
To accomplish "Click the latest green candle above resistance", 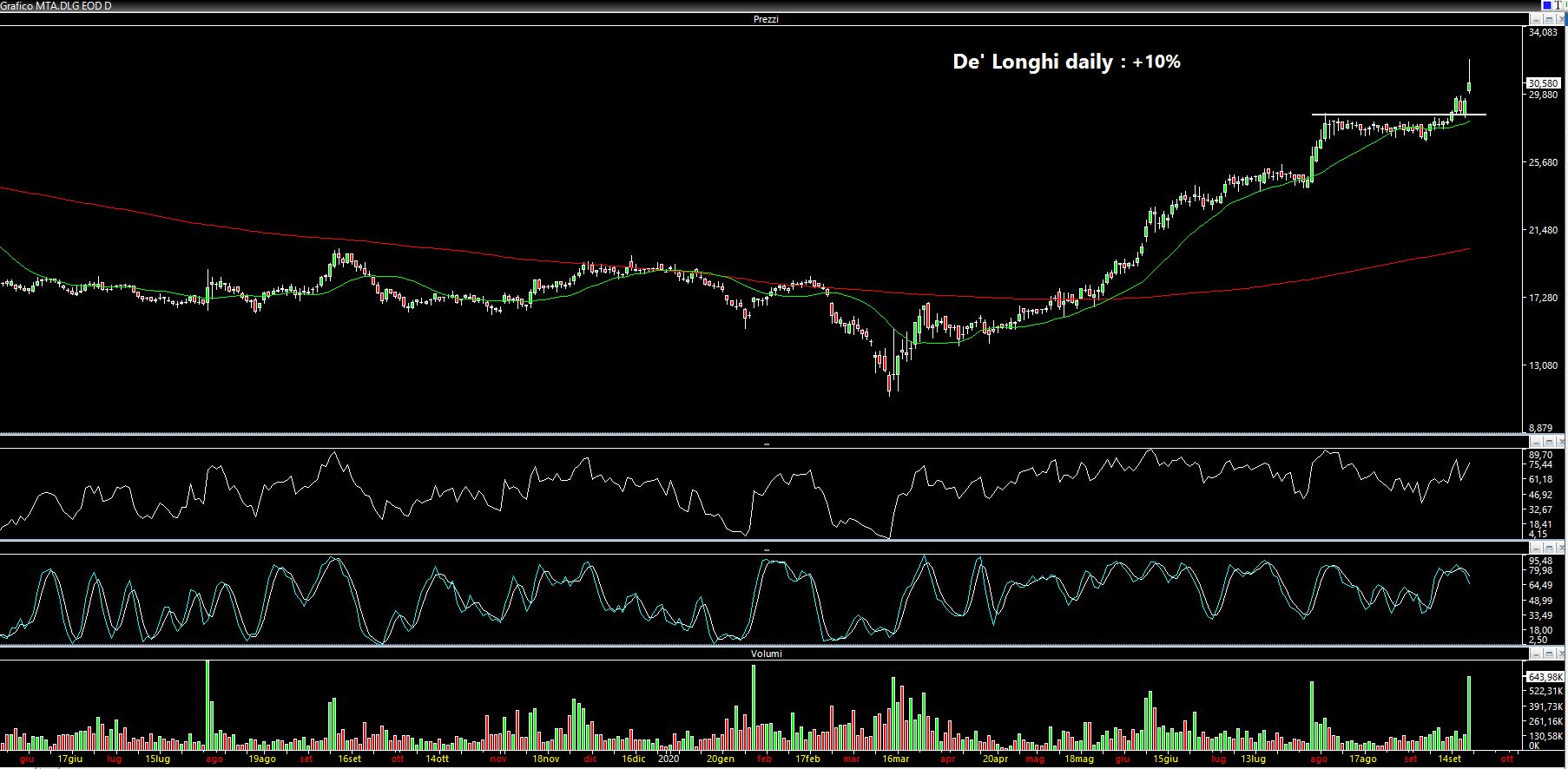I will 1469,86.
